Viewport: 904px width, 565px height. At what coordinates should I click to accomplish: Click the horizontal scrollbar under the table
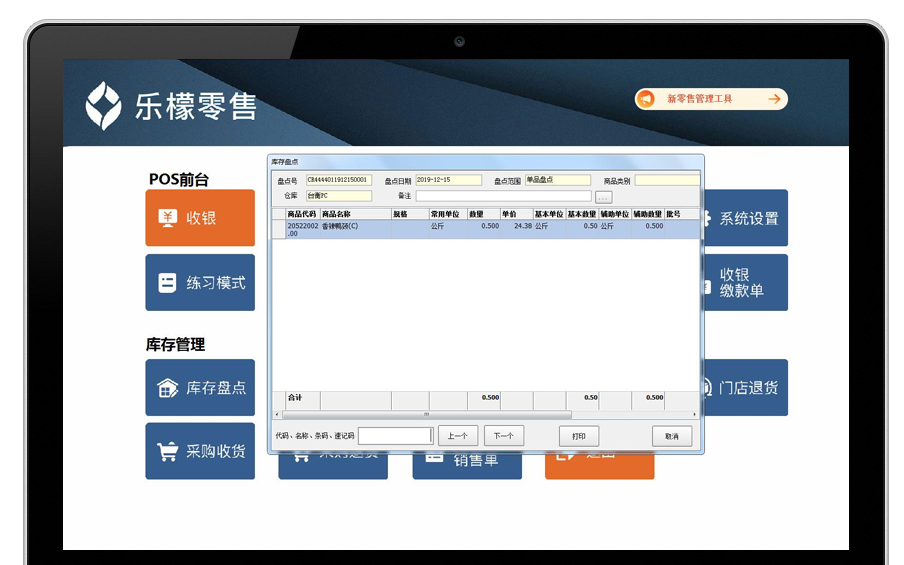click(x=425, y=414)
